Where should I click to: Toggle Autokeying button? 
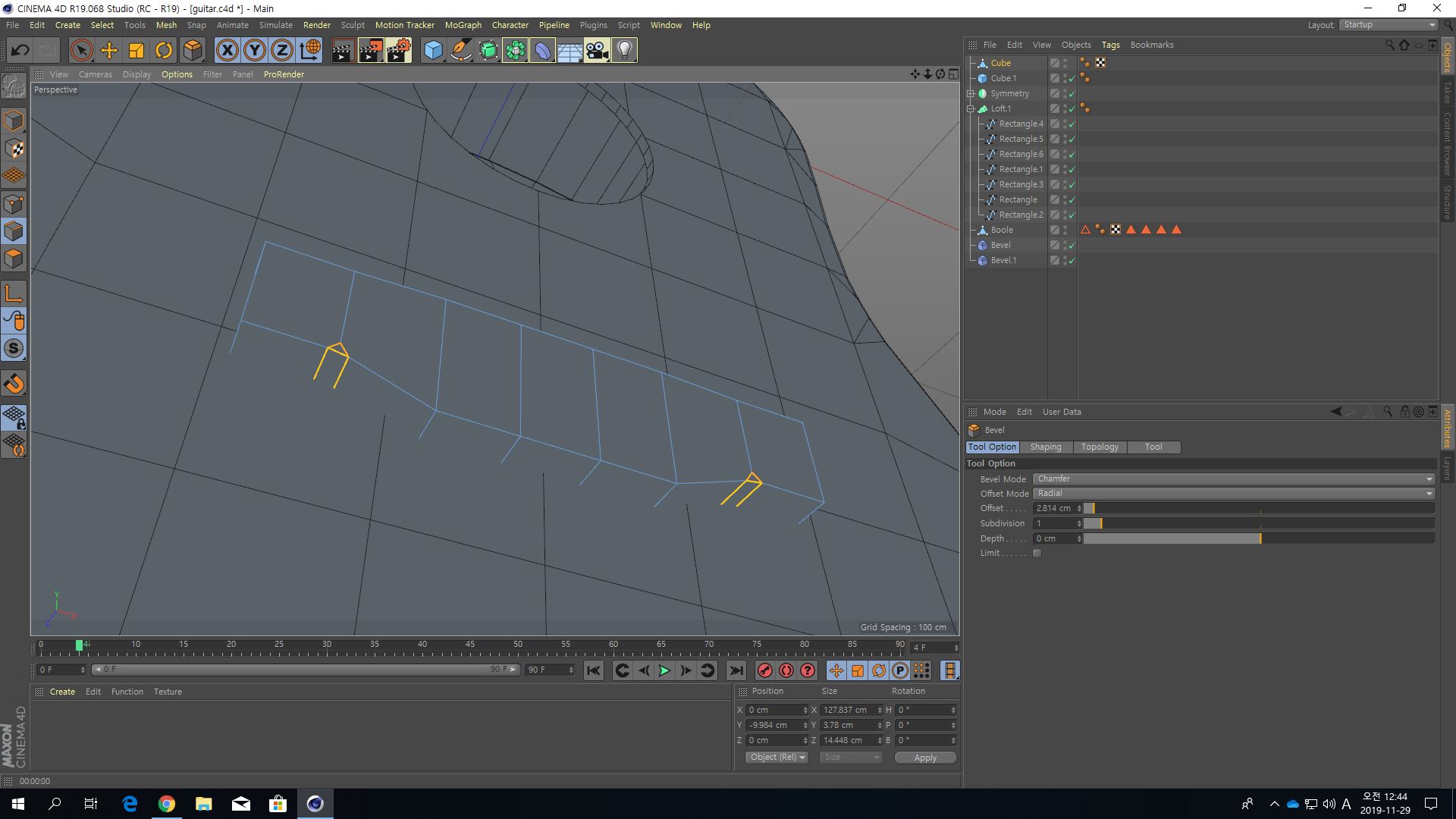pyautogui.click(x=786, y=670)
